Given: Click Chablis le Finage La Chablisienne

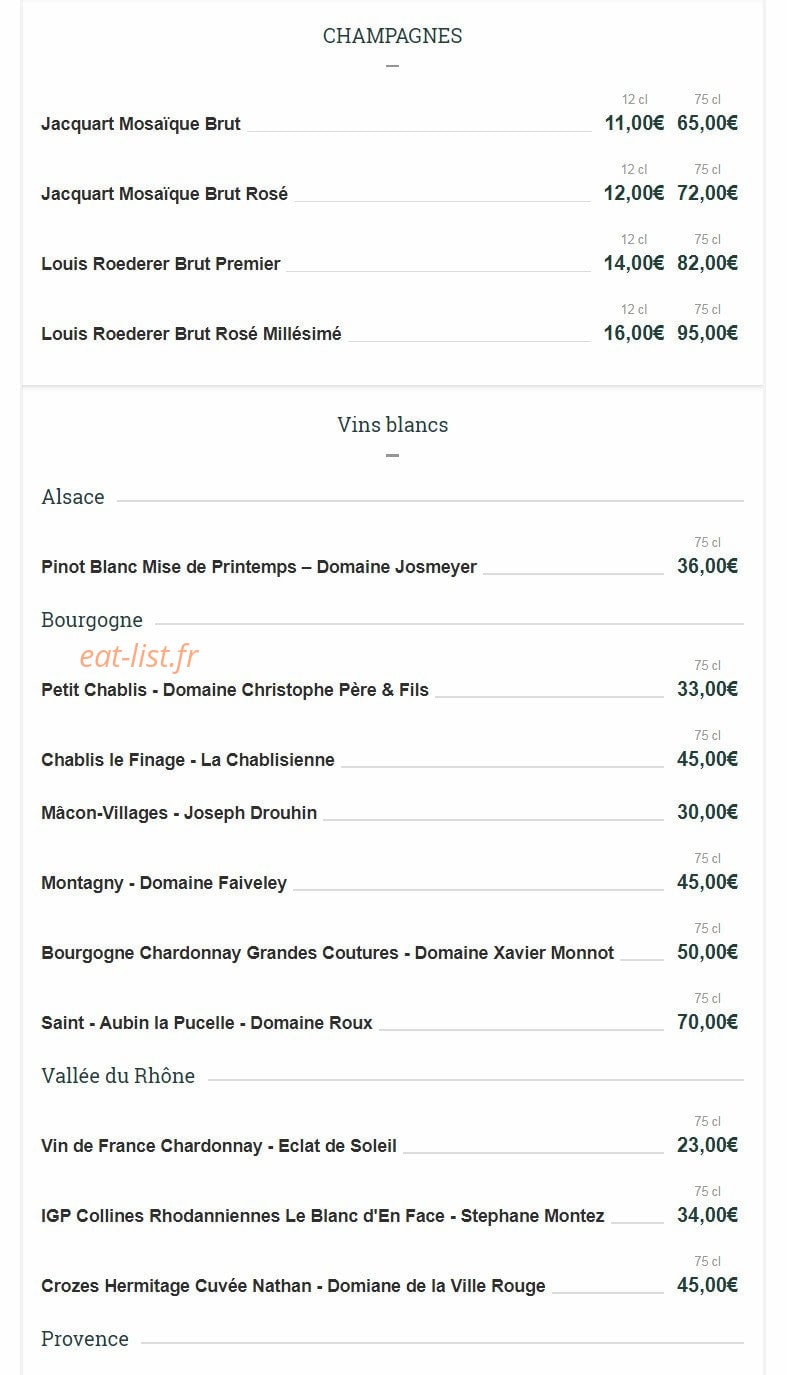Looking at the screenshot, I should [188, 760].
